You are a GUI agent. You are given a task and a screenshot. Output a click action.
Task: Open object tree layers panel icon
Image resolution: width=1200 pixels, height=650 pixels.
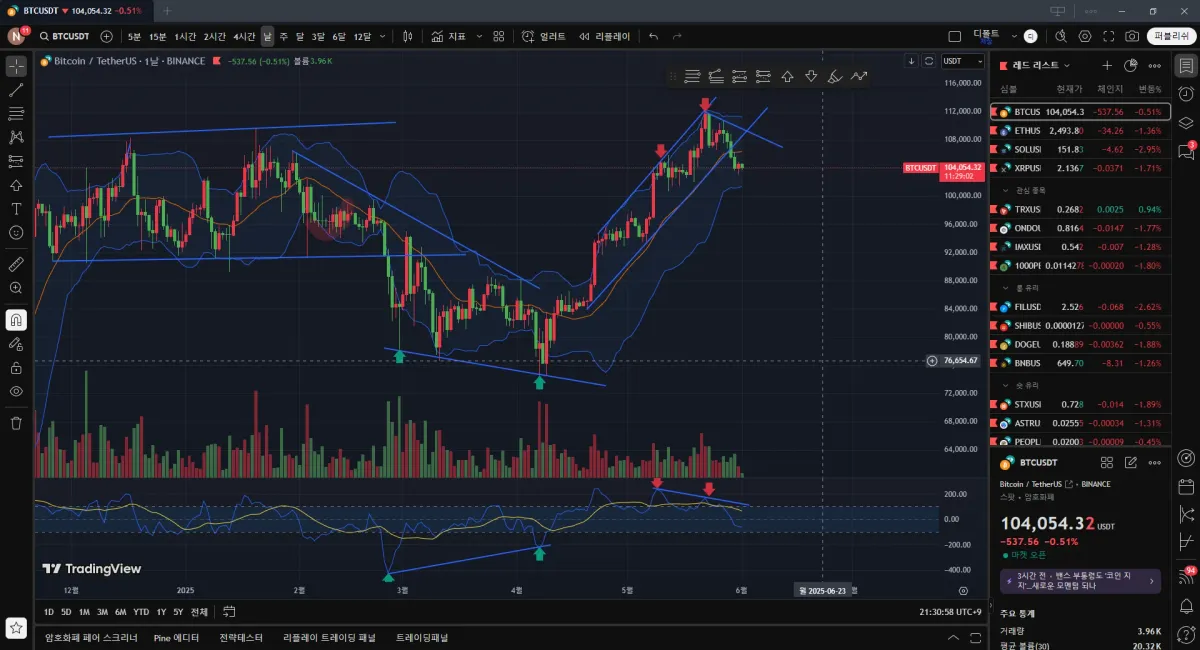coord(1186,123)
